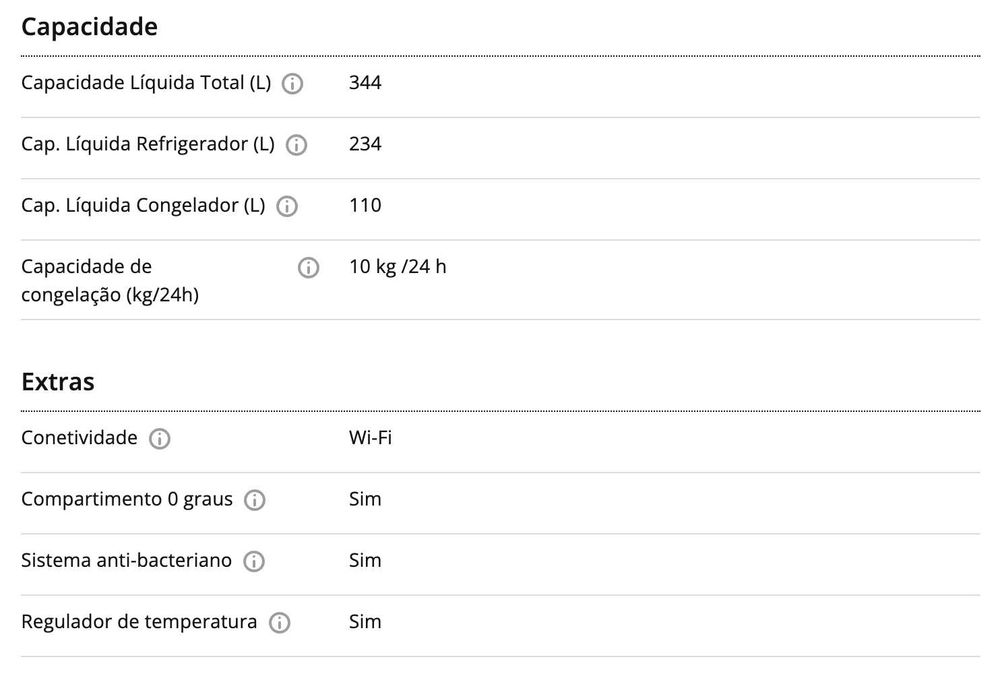Click Sistema anti-bacteriano info icon
Screen dimensions: 1000x693
pos(254,562)
